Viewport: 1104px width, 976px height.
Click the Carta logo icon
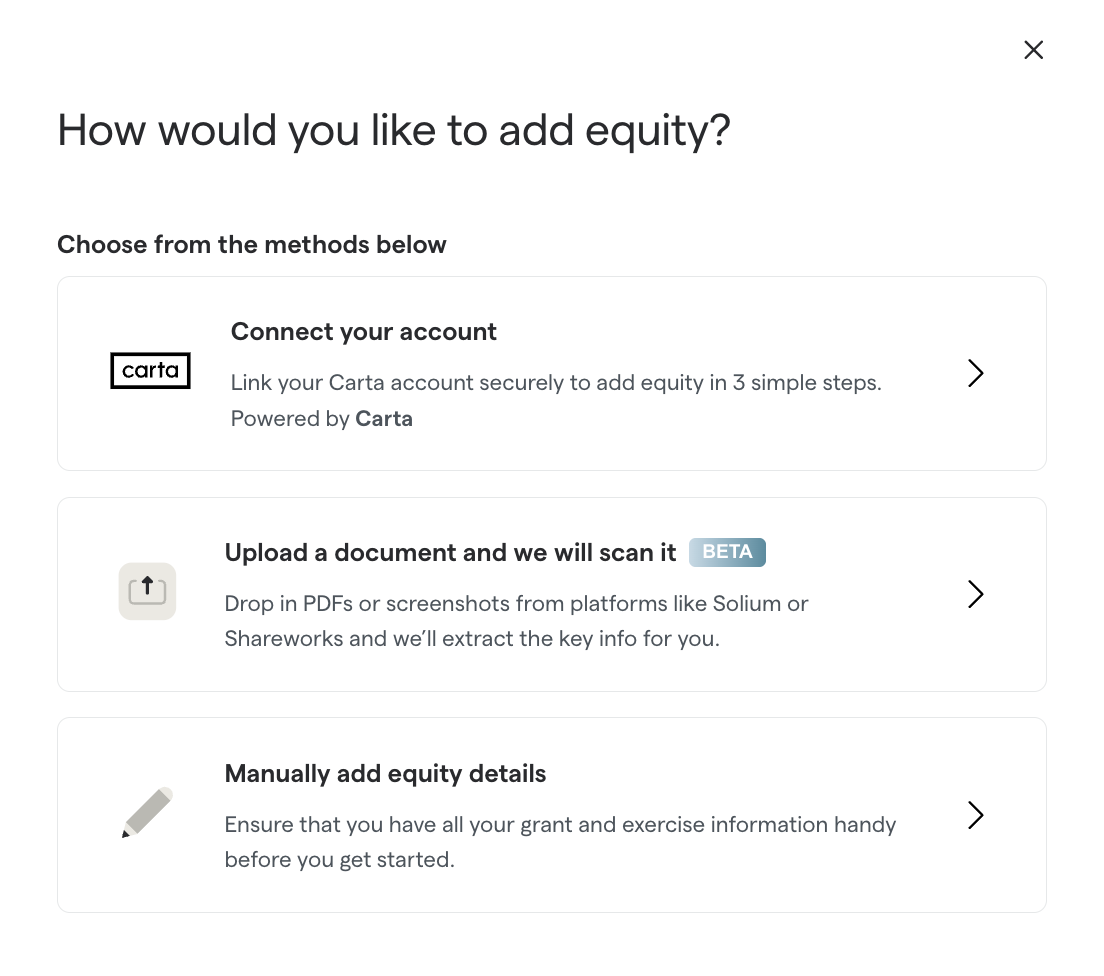pyautogui.click(x=150, y=370)
